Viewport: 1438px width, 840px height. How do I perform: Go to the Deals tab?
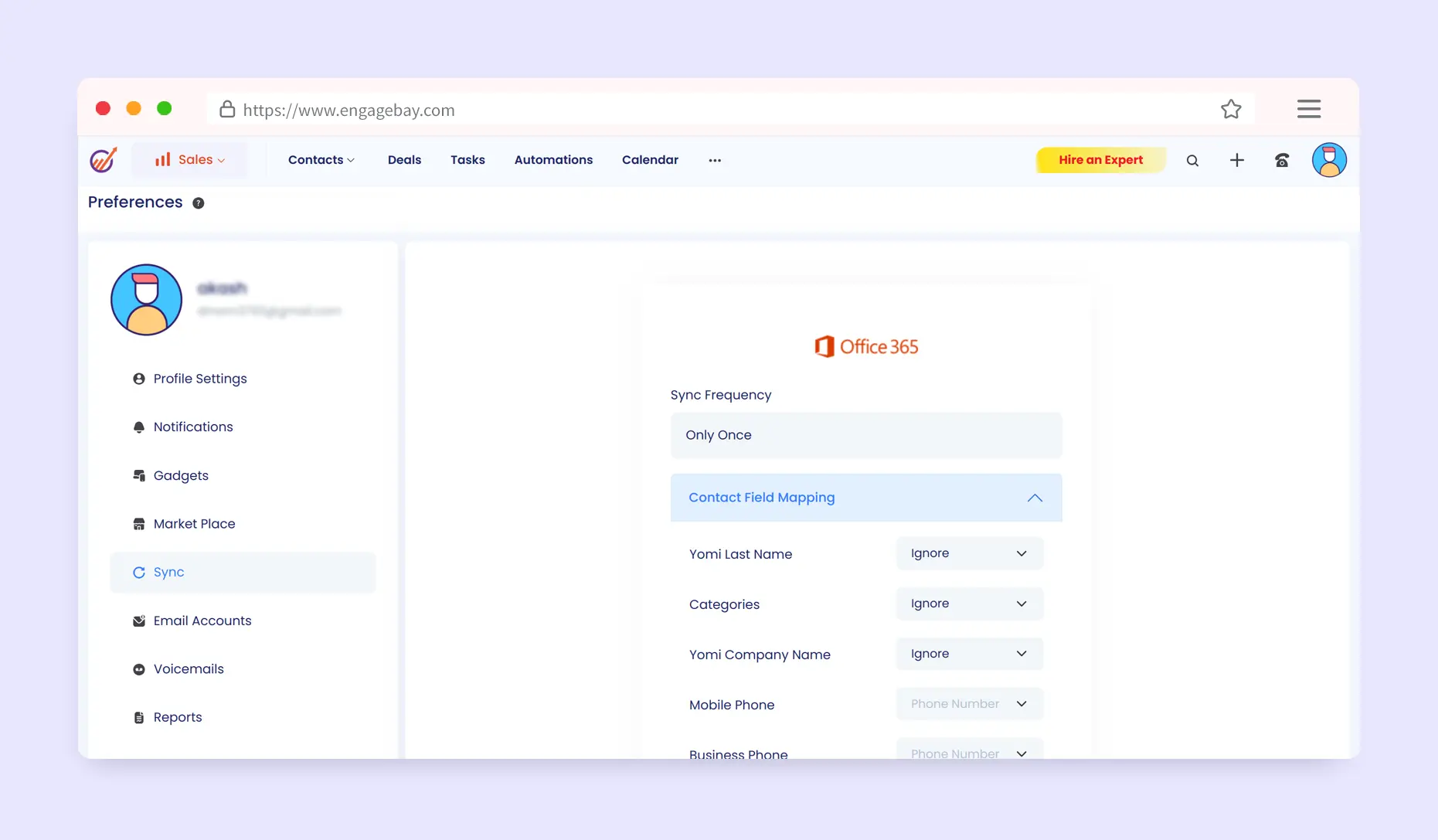pyautogui.click(x=404, y=160)
